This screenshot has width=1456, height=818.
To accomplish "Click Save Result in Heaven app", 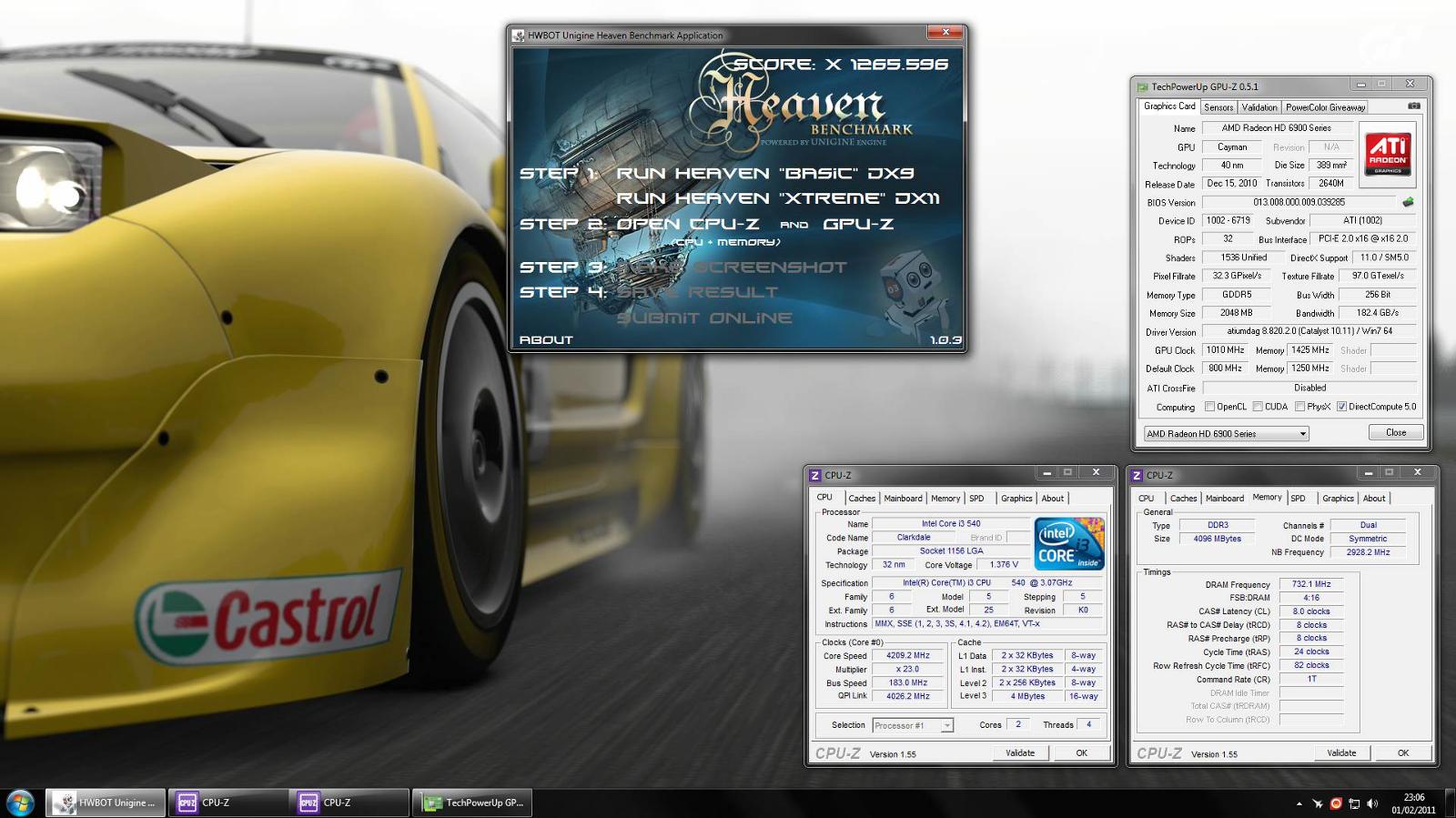I will (697, 293).
